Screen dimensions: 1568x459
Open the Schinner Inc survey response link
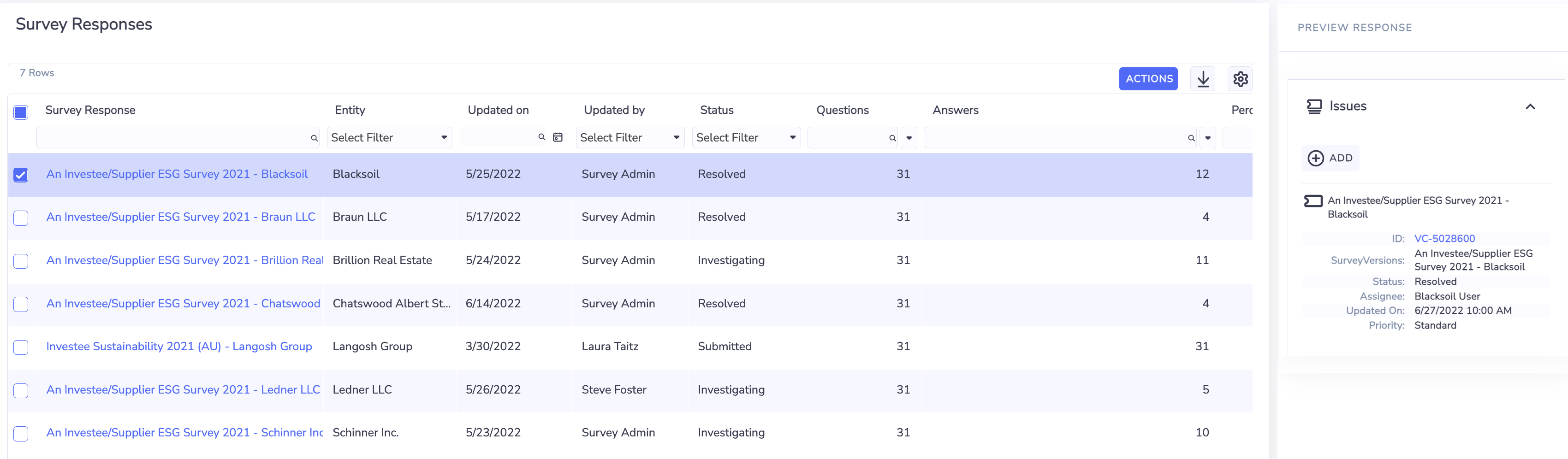click(x=184, y=433)
